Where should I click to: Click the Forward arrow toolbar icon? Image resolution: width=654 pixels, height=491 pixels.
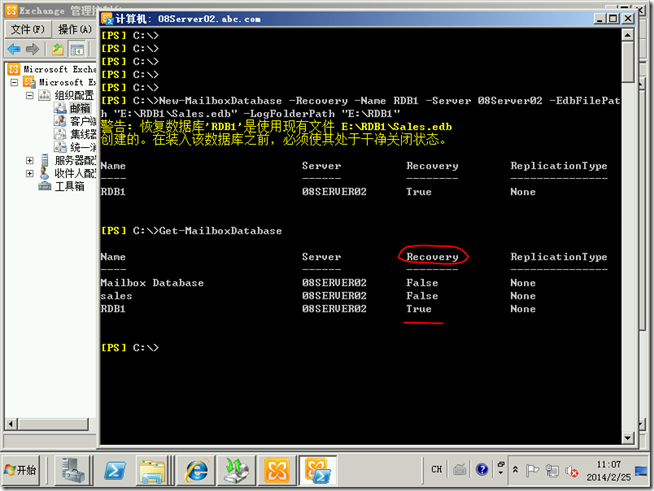[x=33, y=49]
